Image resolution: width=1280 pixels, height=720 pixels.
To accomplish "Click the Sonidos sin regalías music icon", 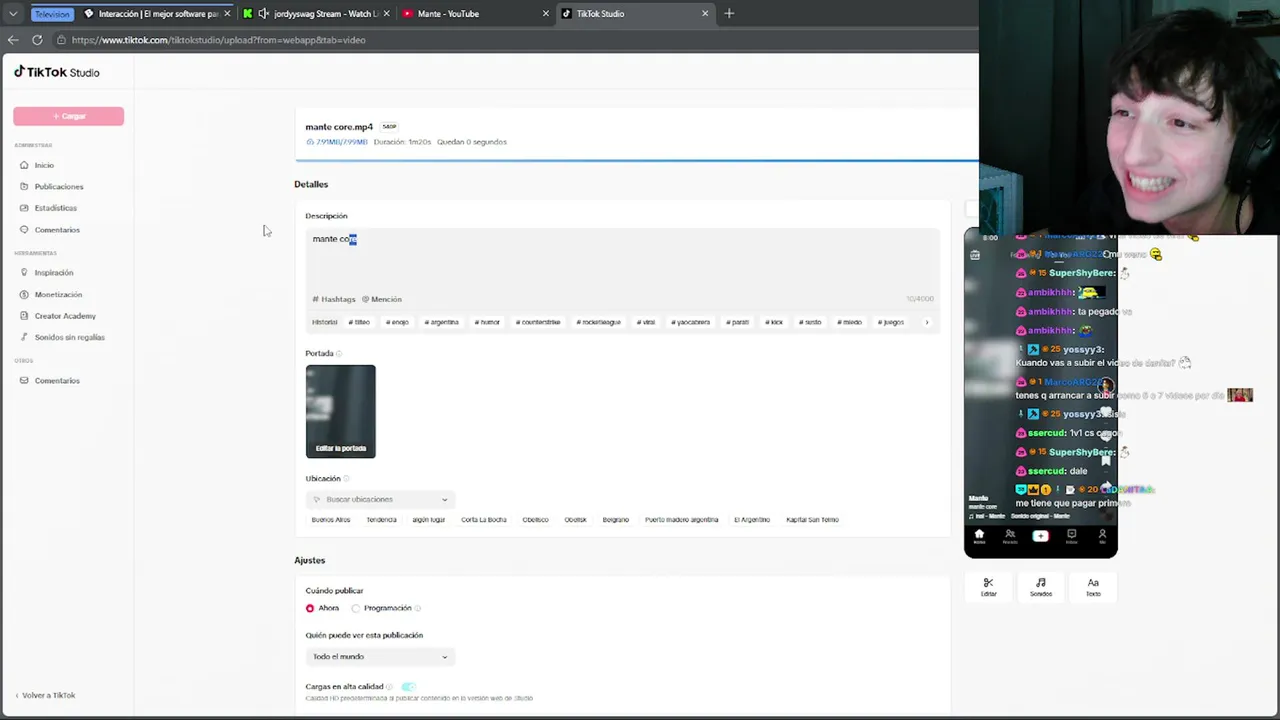I will (x=24, y=337).
